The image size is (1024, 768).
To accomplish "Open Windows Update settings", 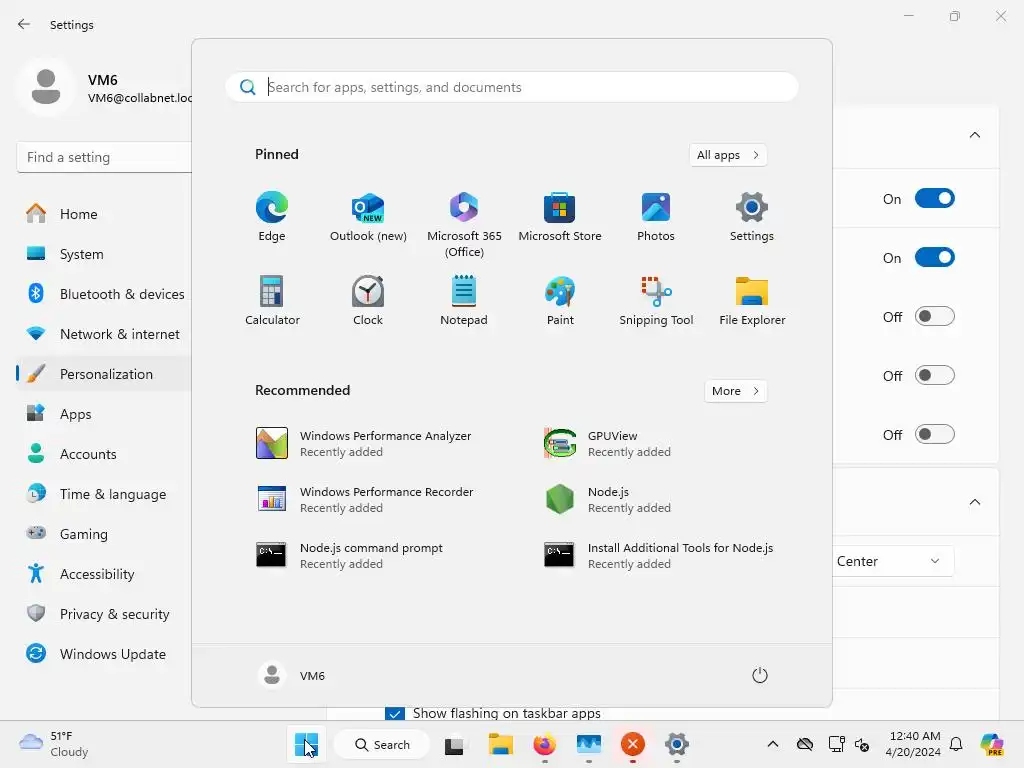I will coord(104,654).
